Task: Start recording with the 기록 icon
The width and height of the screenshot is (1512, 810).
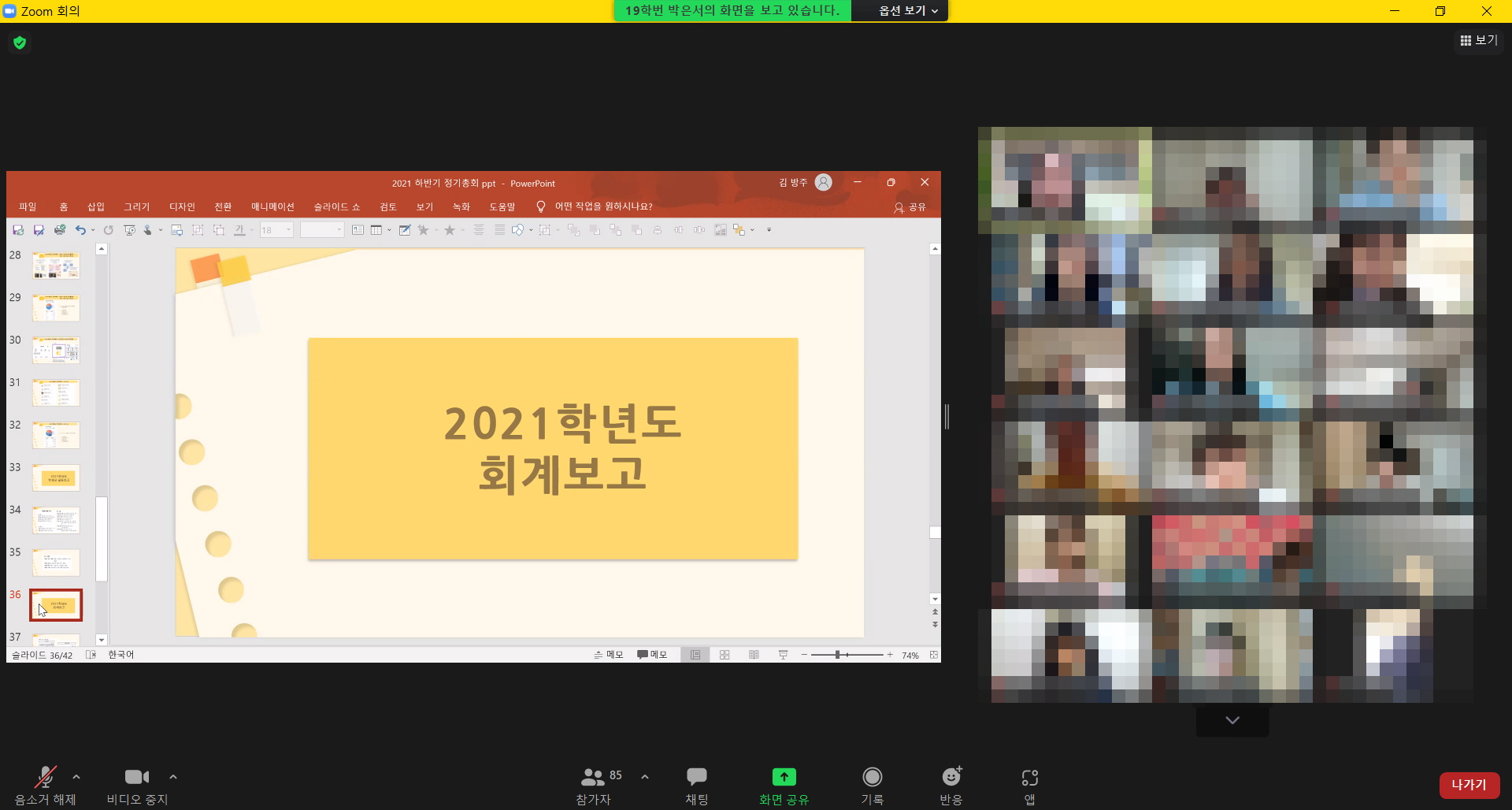Action: (x=872, y=778)
